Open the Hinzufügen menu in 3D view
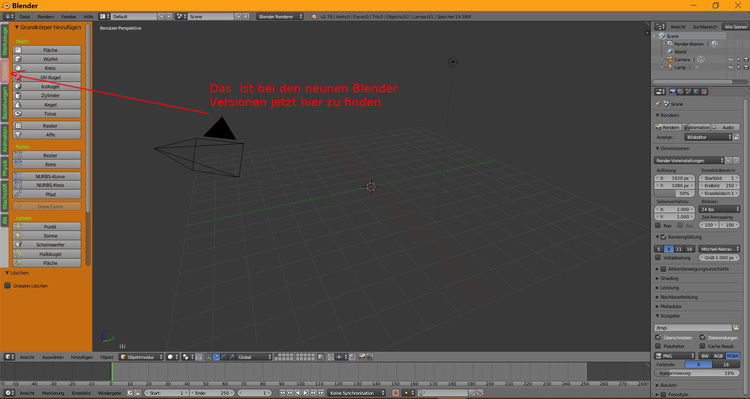The image size is (750, 399). pos(82,357)
